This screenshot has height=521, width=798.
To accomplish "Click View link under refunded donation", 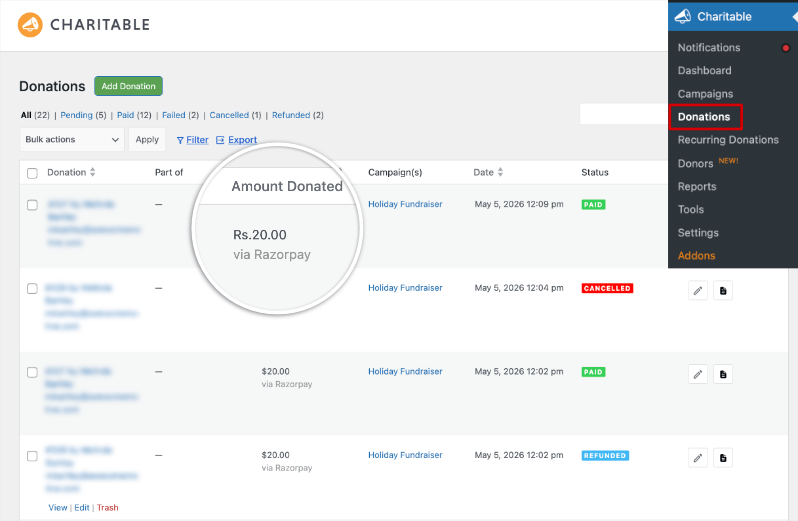I will pyautogui.click(x=58, y=508).
